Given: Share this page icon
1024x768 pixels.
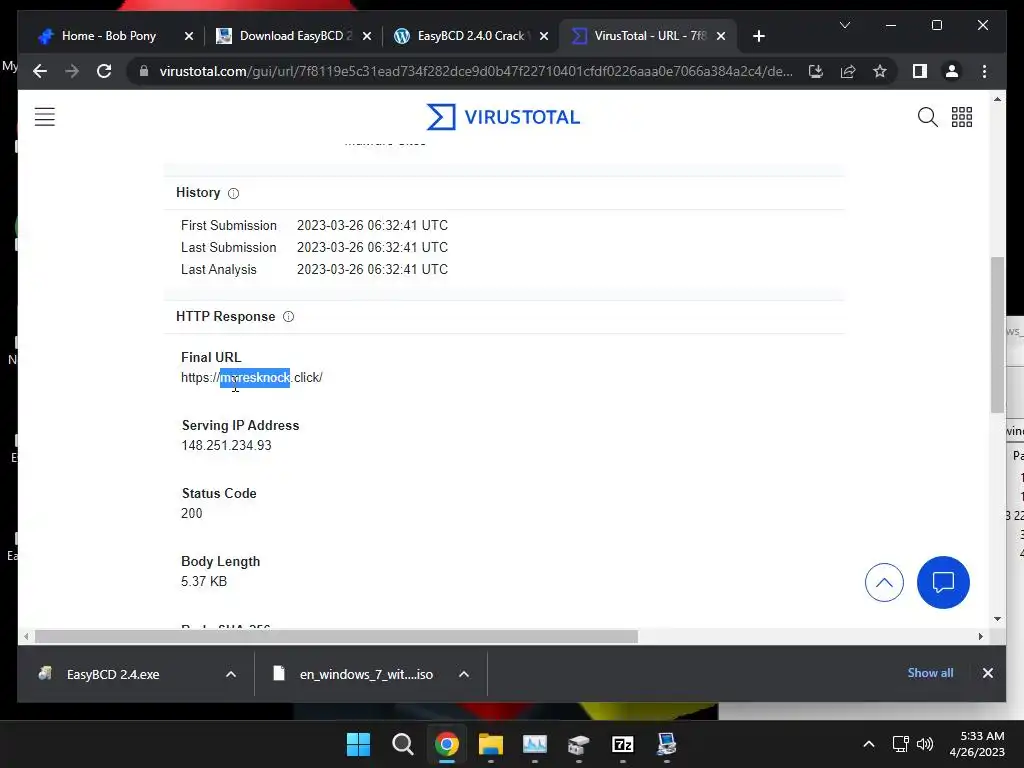Looking at the screenshot, I should pyautogui.click(x=848, y=71).
